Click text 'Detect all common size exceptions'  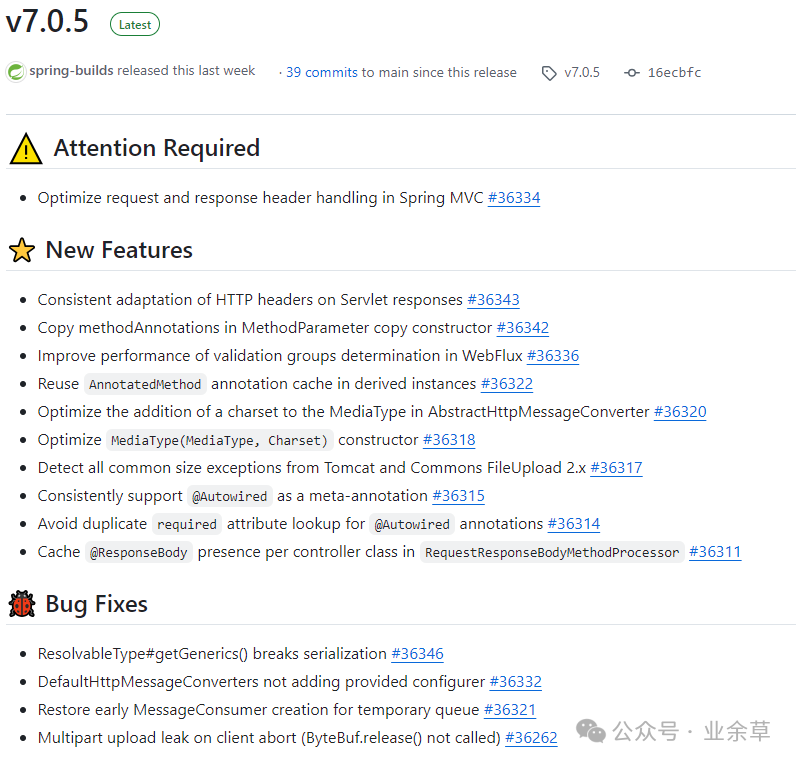tap(160, 467)
